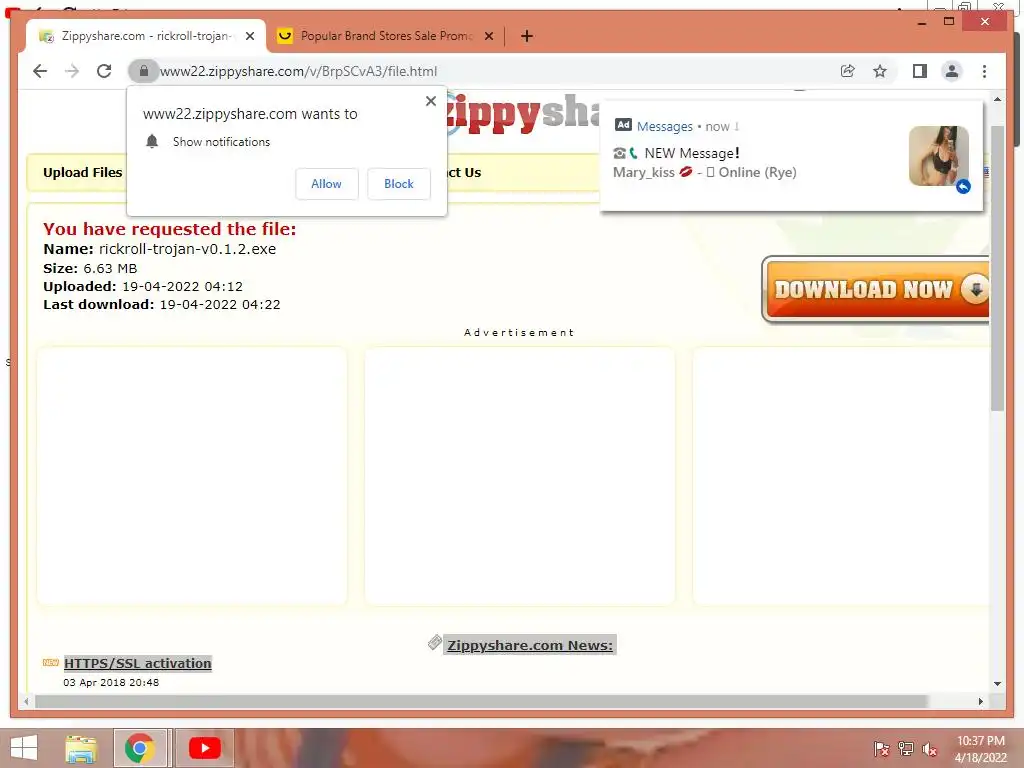Image resolution: width=1024 pixels, height=768 pixels.
Task: Open Upload Files menu item
Action: pyautogui.click(x=82, y=172)
